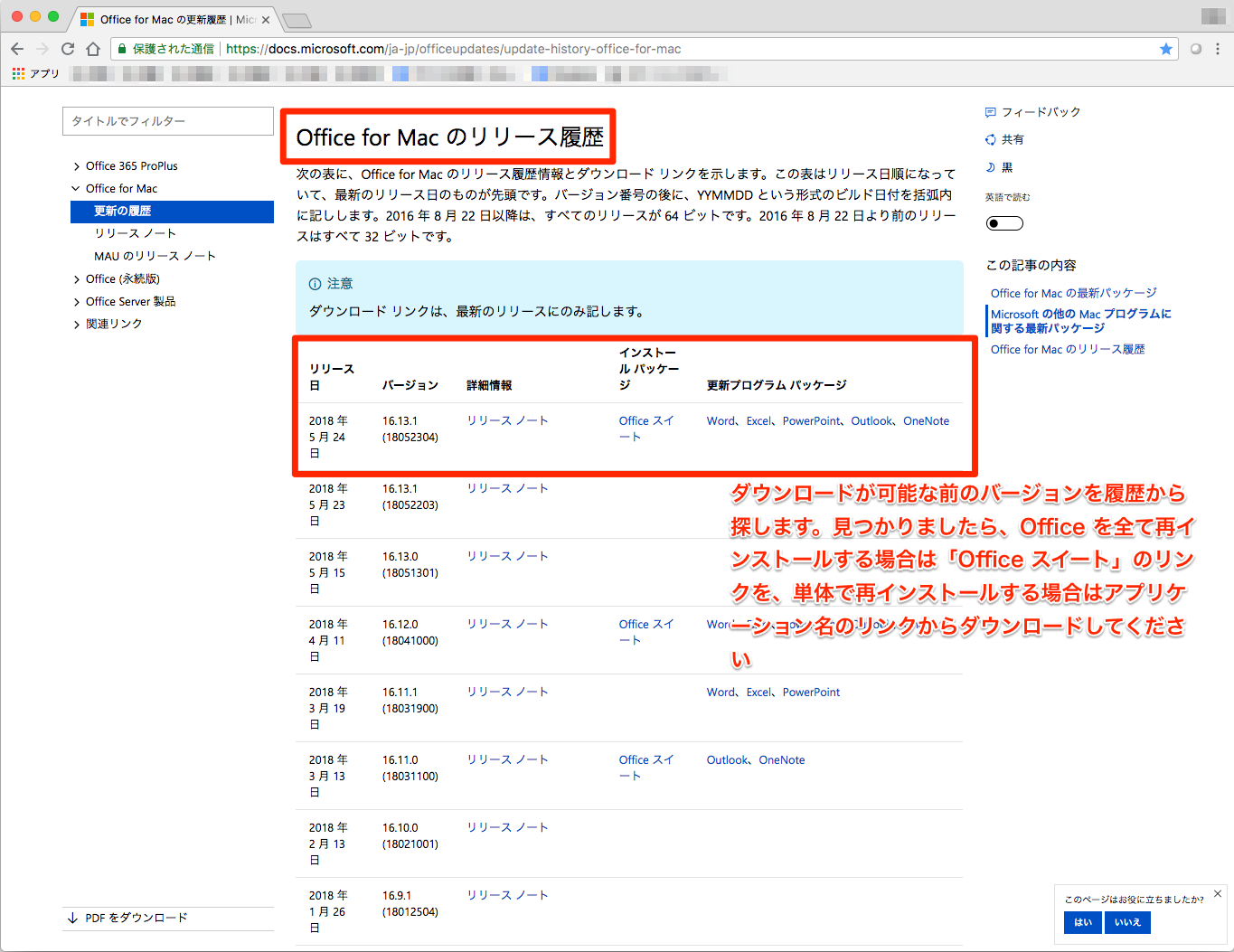Select version cell 16.13.0 (18051301)
The image size is (1234, 952).
coord(410,564)
